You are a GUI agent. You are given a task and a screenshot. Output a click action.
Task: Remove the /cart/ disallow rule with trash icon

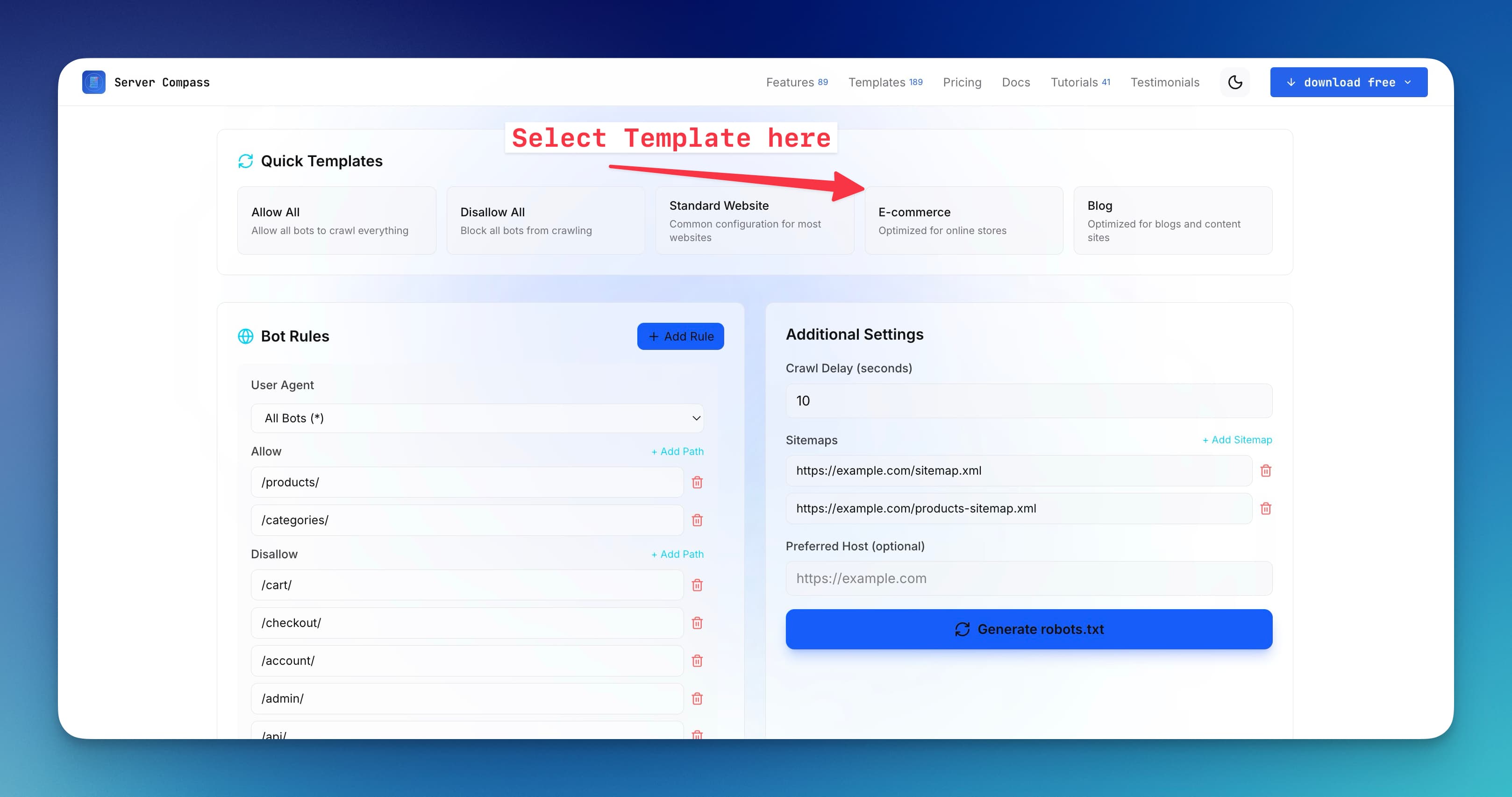(697, 584)
